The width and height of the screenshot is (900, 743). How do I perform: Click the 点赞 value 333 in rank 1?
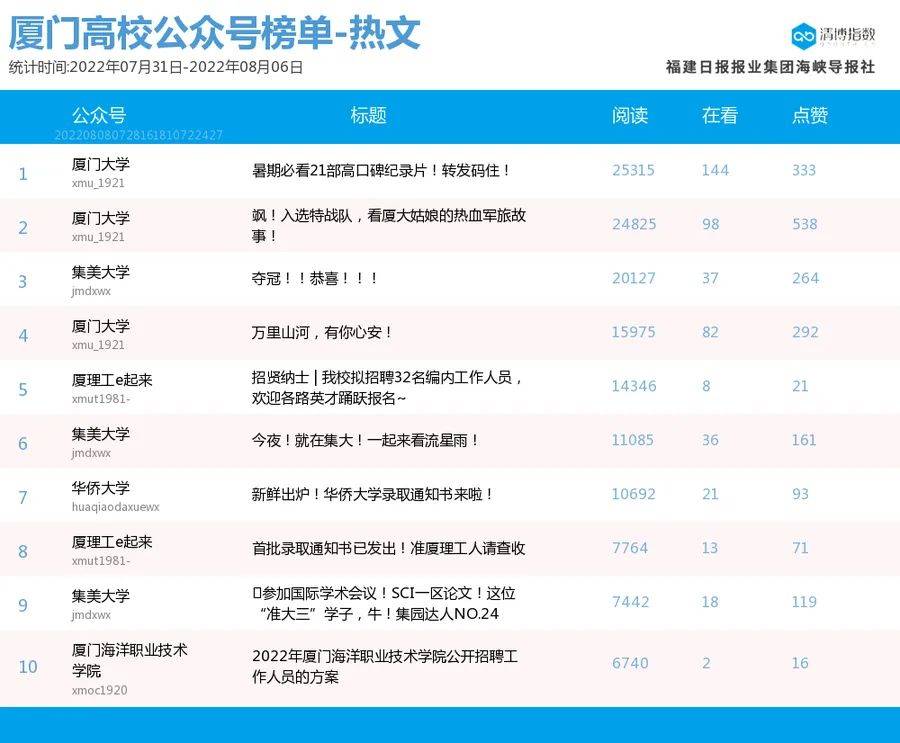coord(804,171)
